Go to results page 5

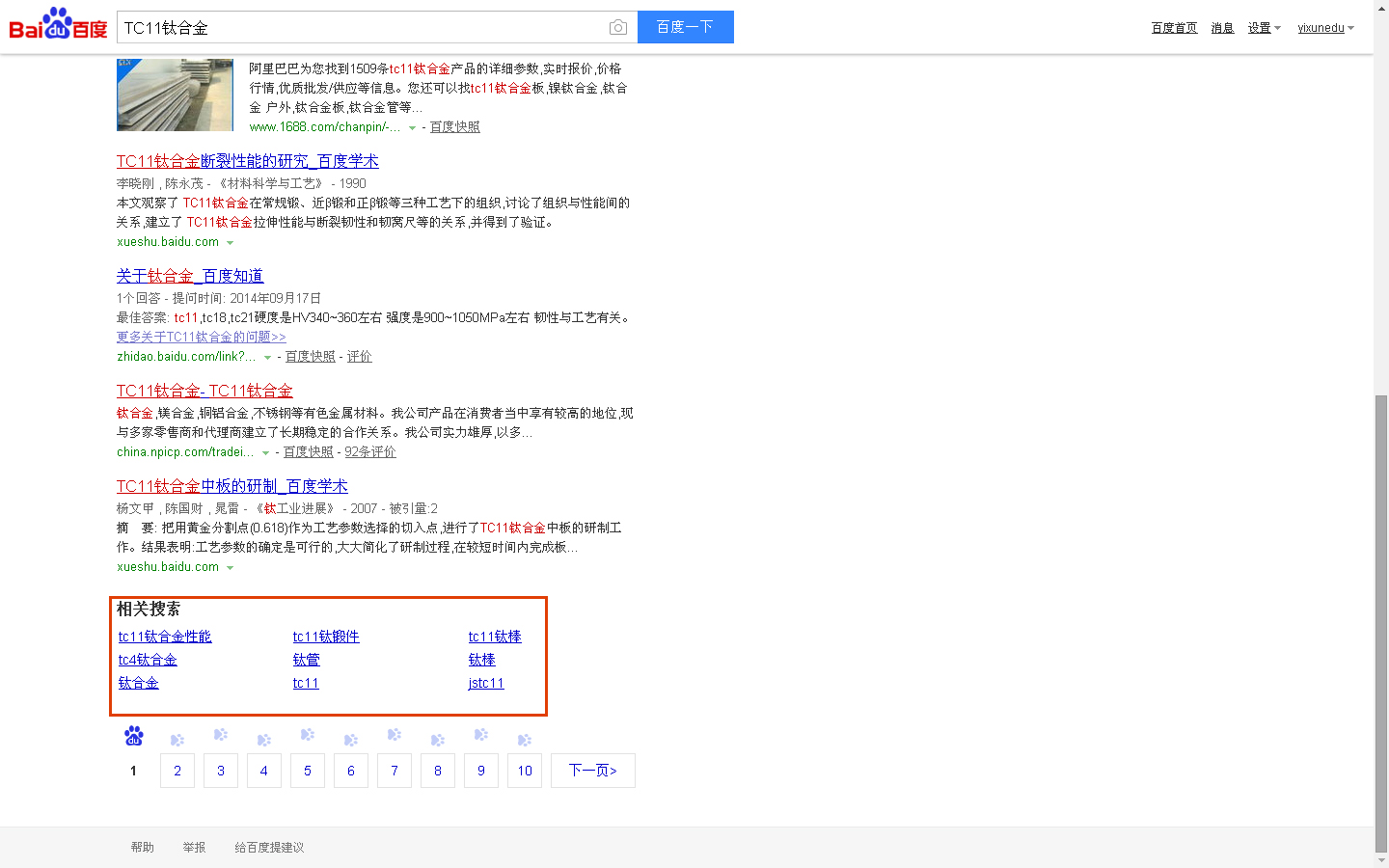(x=308, y=771)
